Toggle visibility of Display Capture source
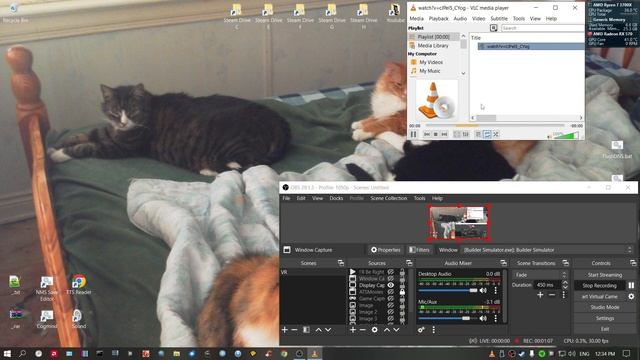The height and width of the screenshot is (360, 640). [x=391, y=285]
